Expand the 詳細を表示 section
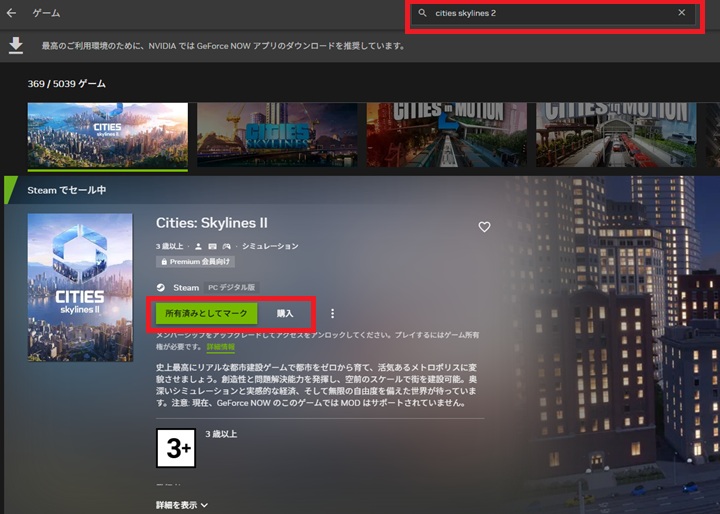 coord(182,505)
